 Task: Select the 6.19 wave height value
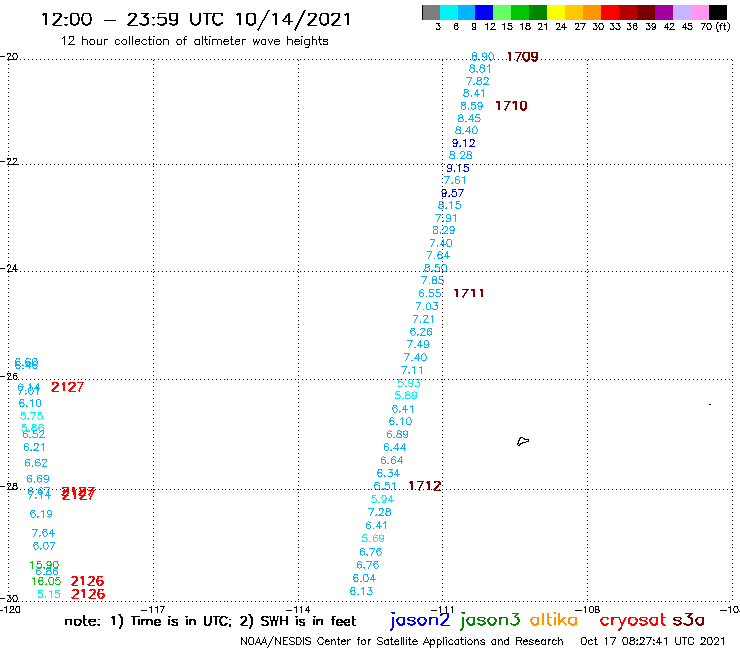pyautogui.click(x=41, y=514)
